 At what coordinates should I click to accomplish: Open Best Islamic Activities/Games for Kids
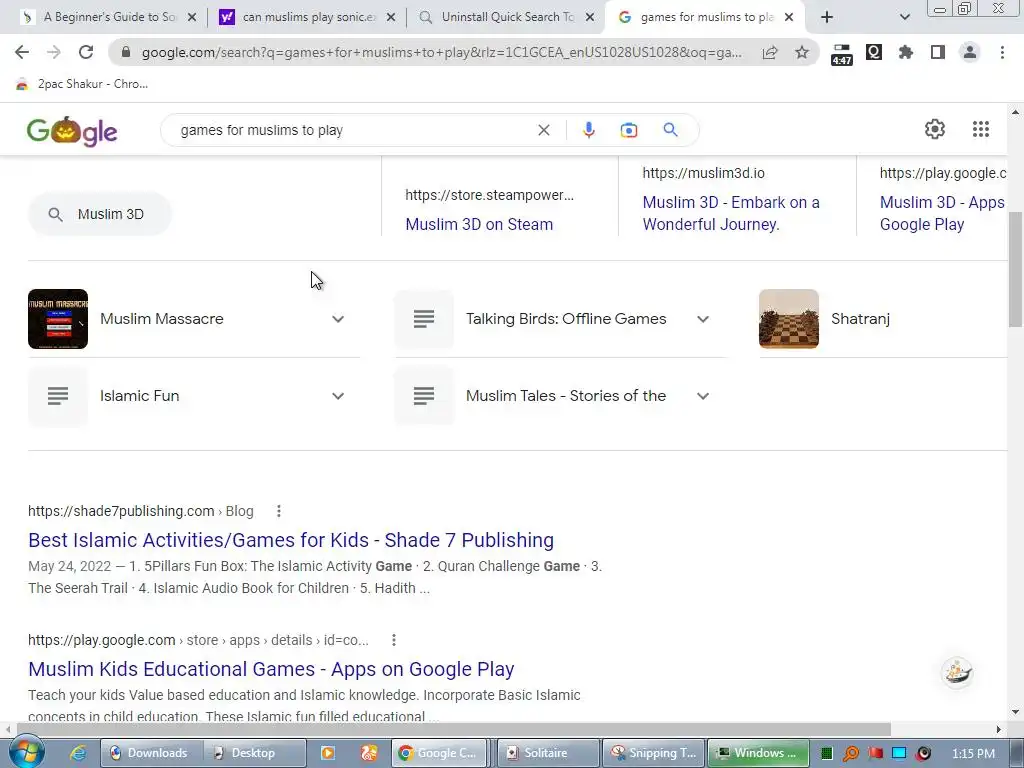(x=291, y=540)
